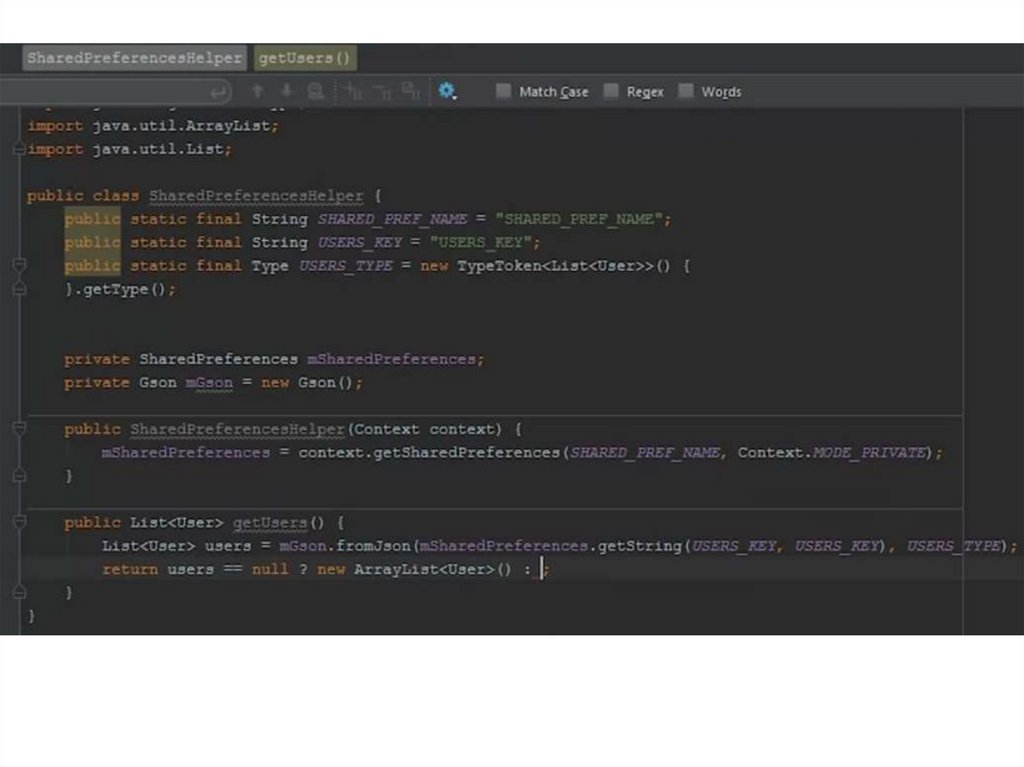Collapse the imports fold marker
The height and width of the screenshot is (767, 1024).
pyautogui.click(x=18, y=149)
